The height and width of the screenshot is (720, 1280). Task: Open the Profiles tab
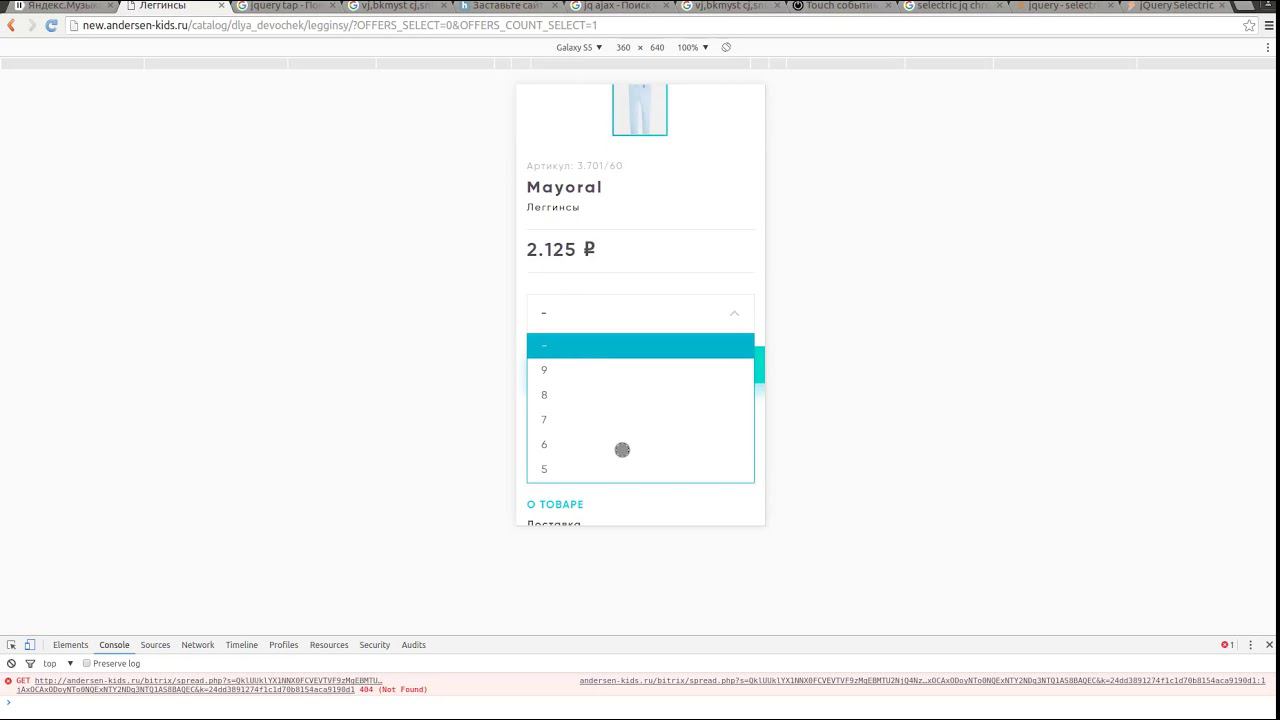[283, 645]
